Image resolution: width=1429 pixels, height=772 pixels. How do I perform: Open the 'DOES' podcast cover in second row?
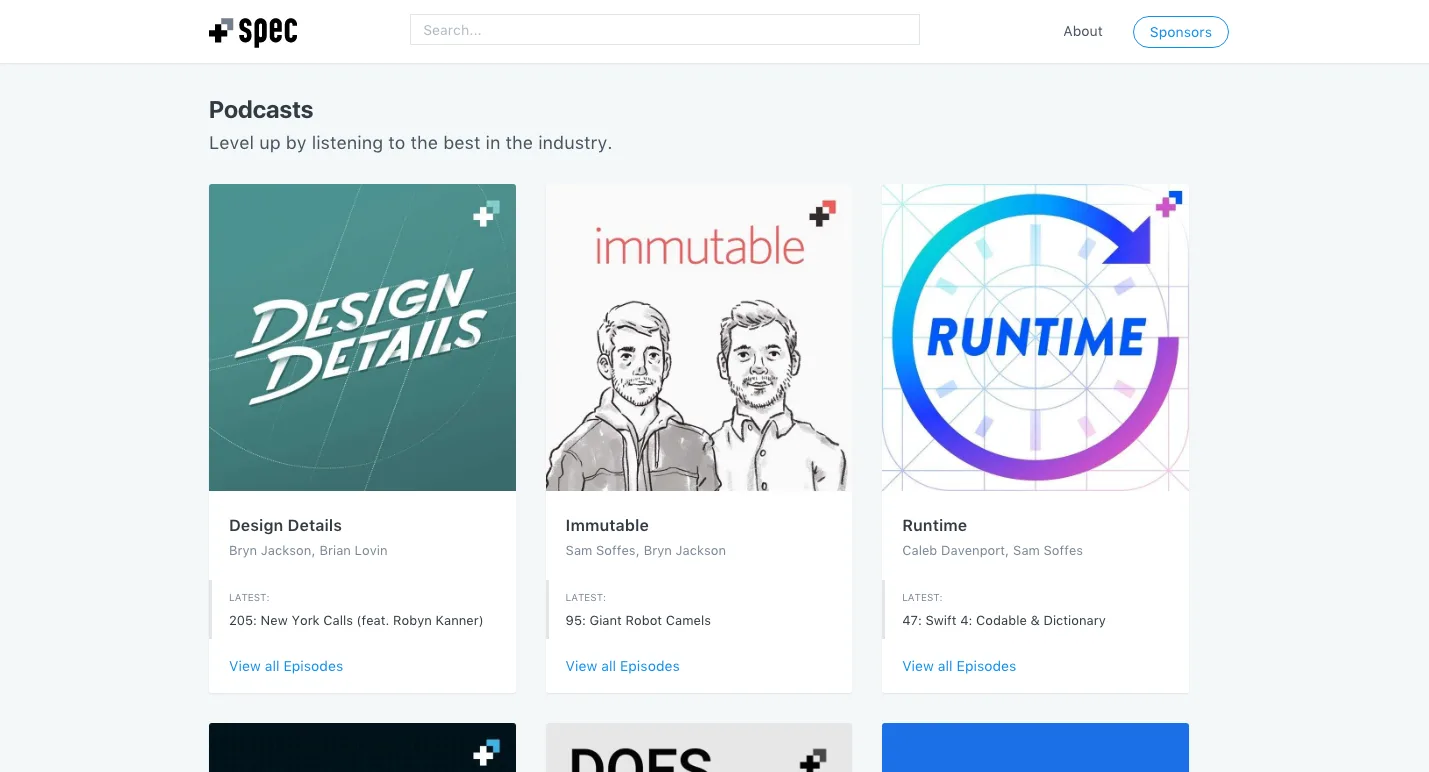pos(699,747)
